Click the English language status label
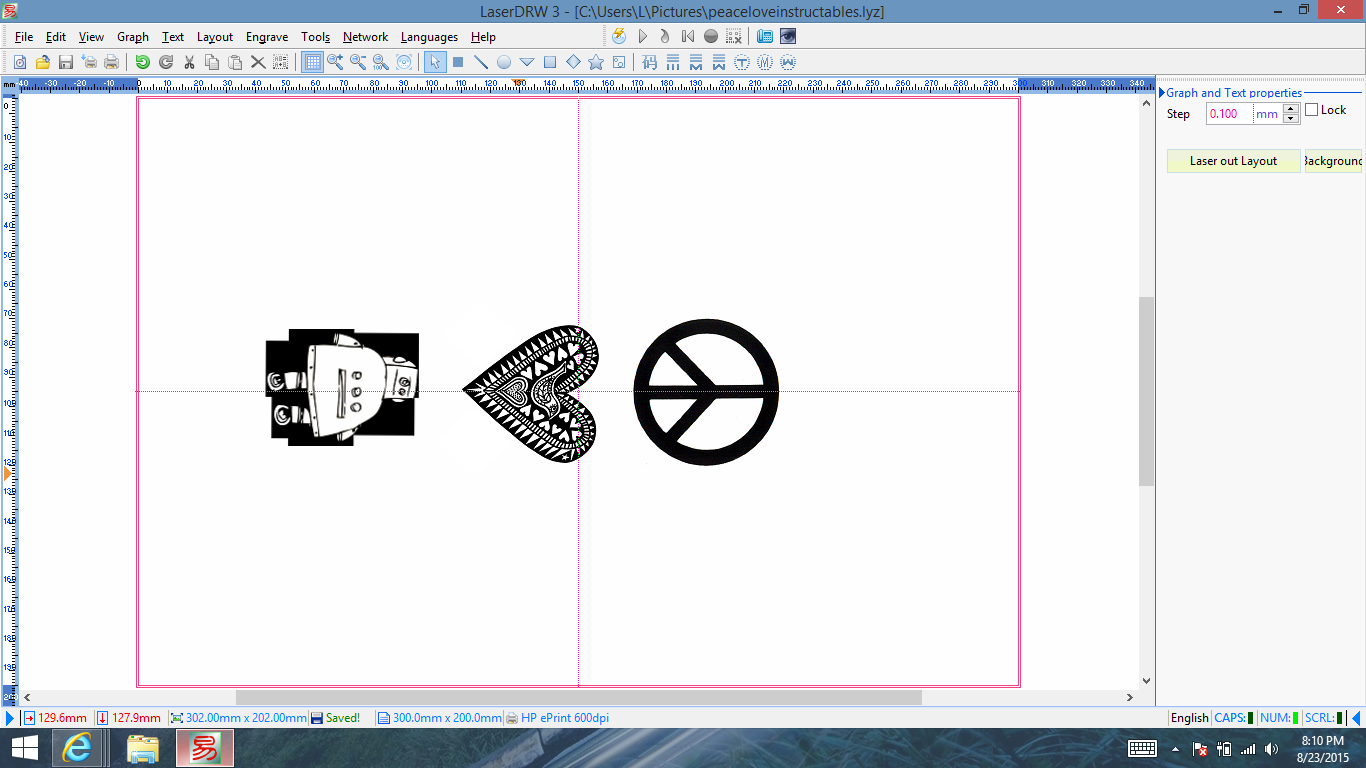The image size is (1366, 768). [x=1189, y=718]
